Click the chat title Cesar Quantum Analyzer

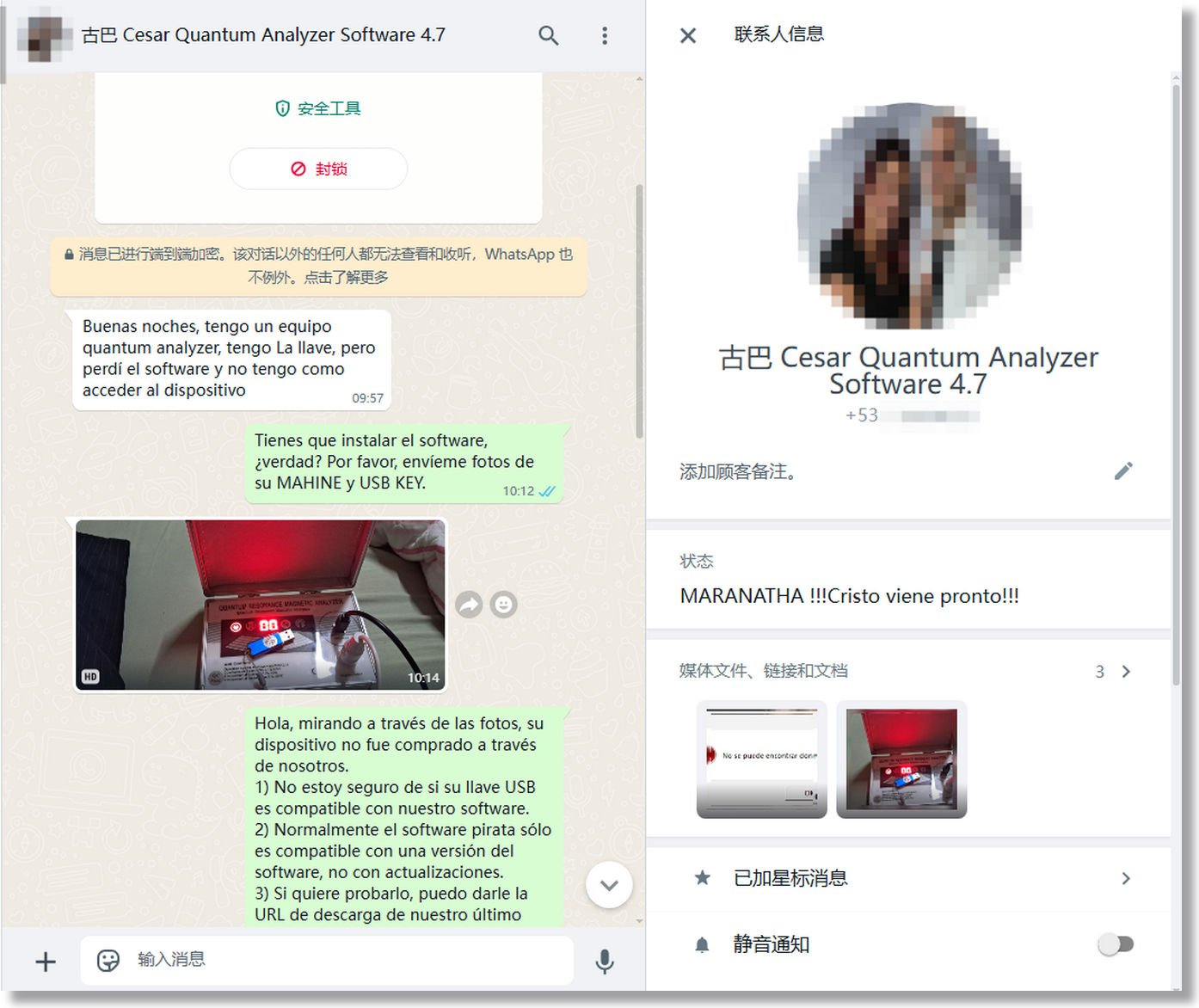point(263,35)
